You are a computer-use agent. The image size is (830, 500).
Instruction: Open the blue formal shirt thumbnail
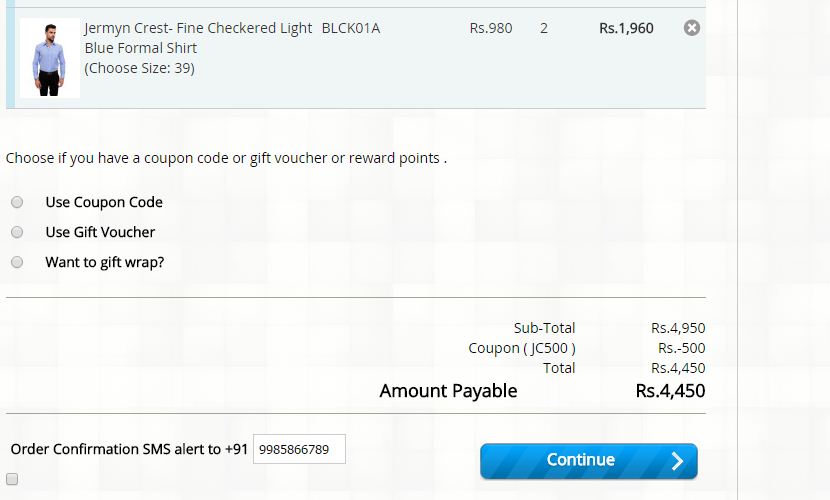[49, 58]
